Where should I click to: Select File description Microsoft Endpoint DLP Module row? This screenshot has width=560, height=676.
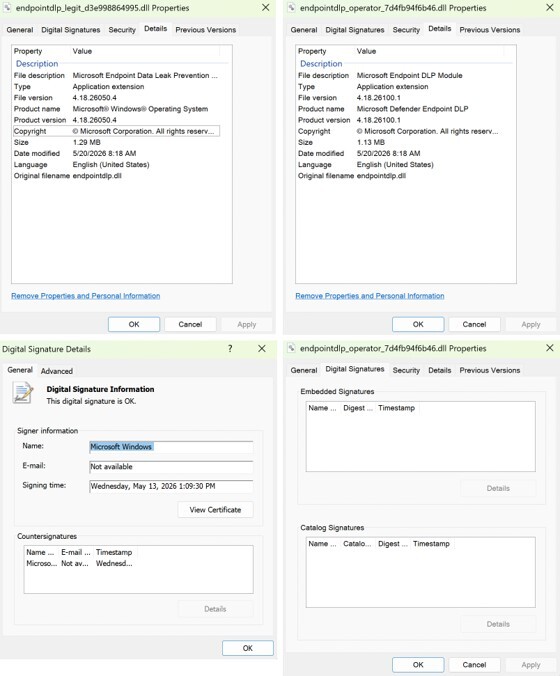pyautogui.click(x=400, y=75)
